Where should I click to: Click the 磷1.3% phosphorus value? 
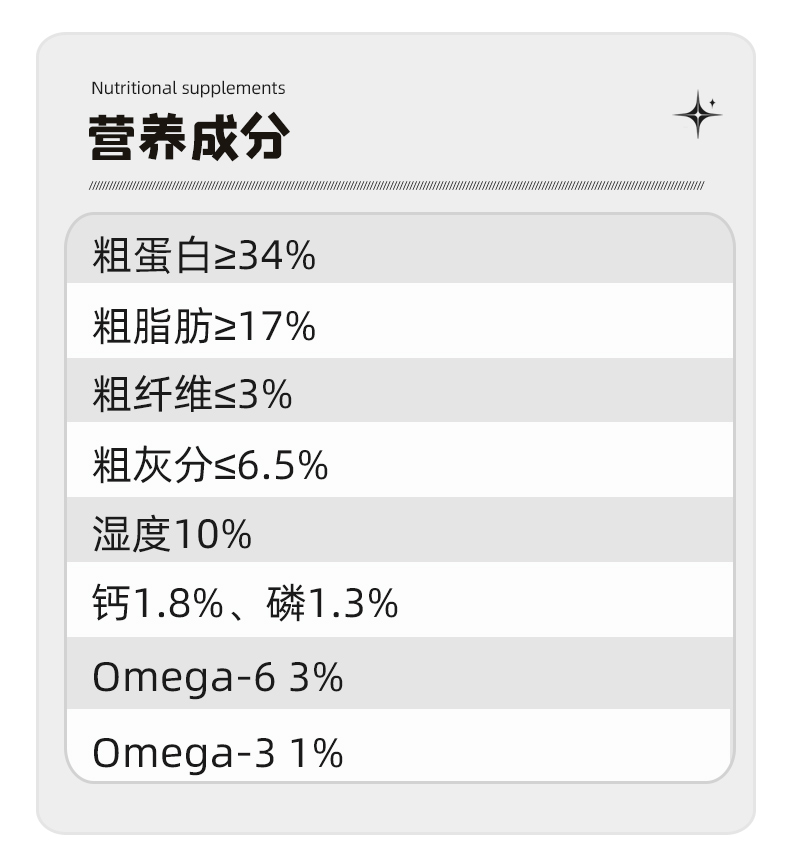332,602
